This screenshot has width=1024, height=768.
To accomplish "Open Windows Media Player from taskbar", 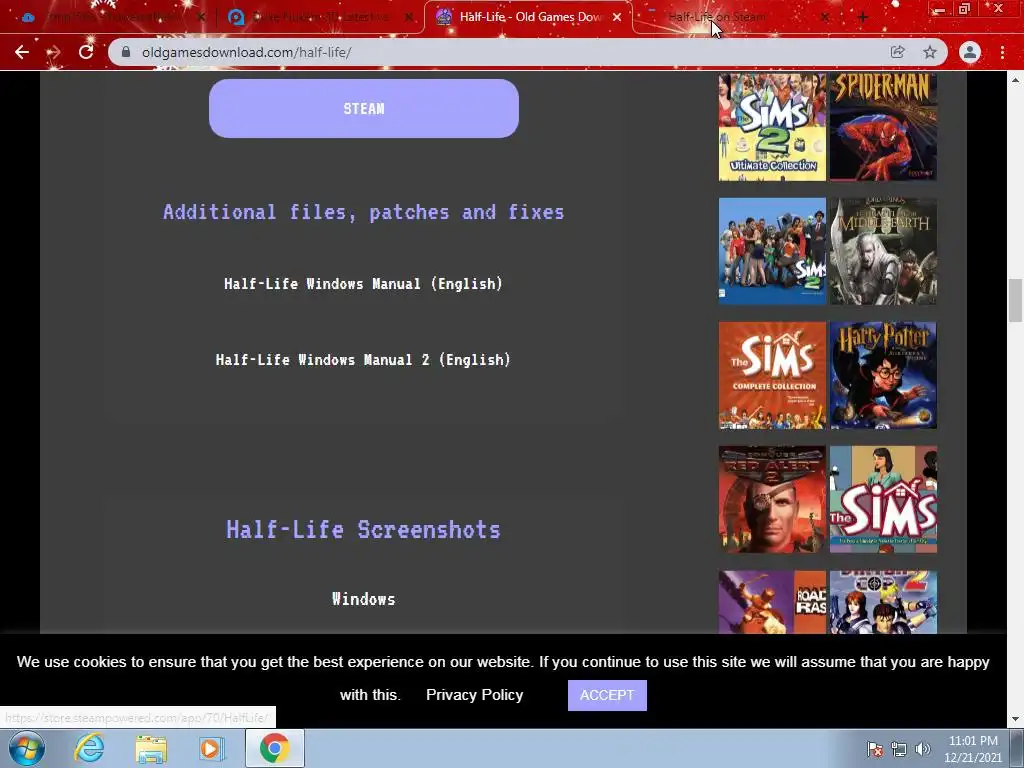I will (212, 748).
